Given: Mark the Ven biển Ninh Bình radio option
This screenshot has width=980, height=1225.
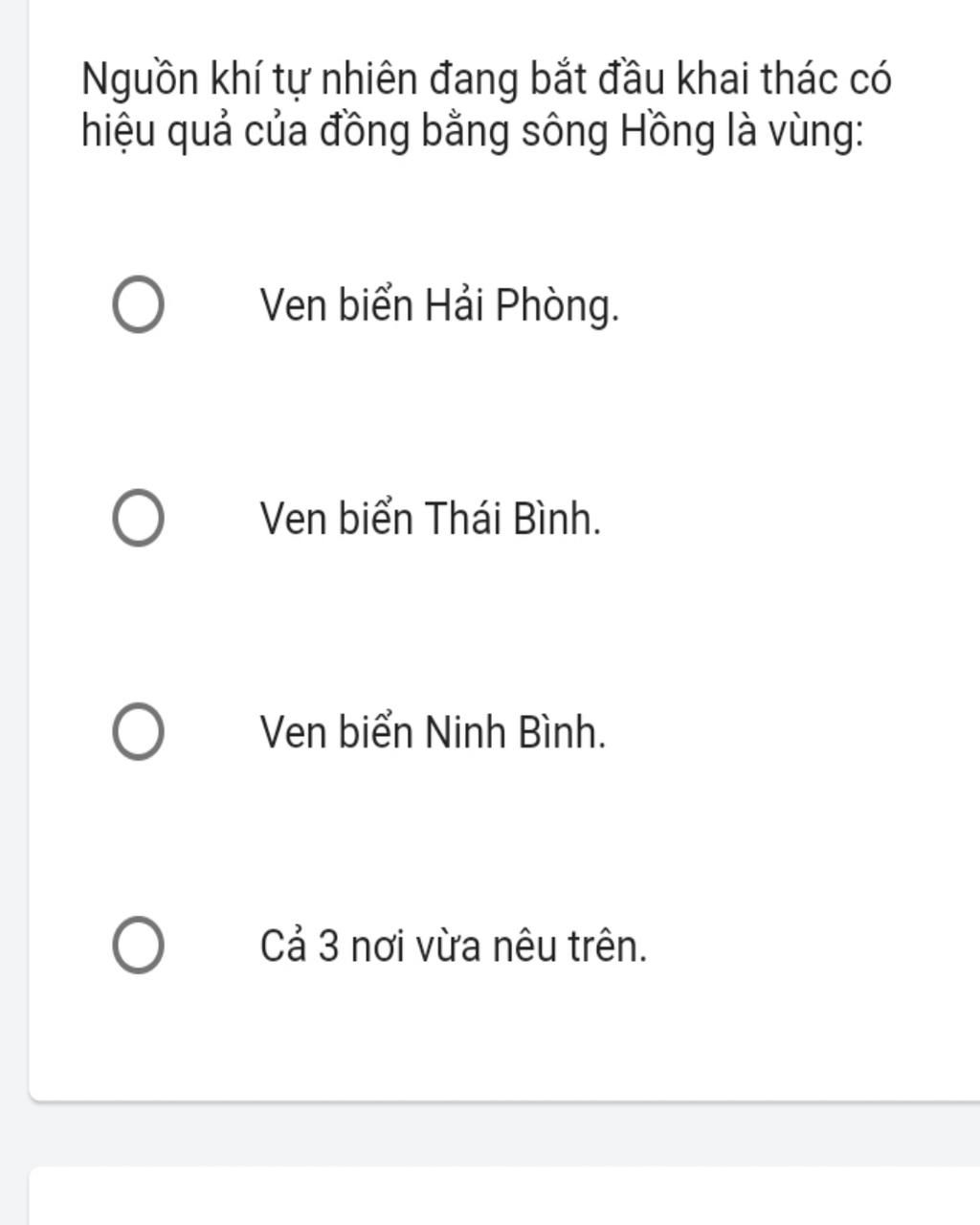Looking at the screenshot, I should [x=138, y=732].
